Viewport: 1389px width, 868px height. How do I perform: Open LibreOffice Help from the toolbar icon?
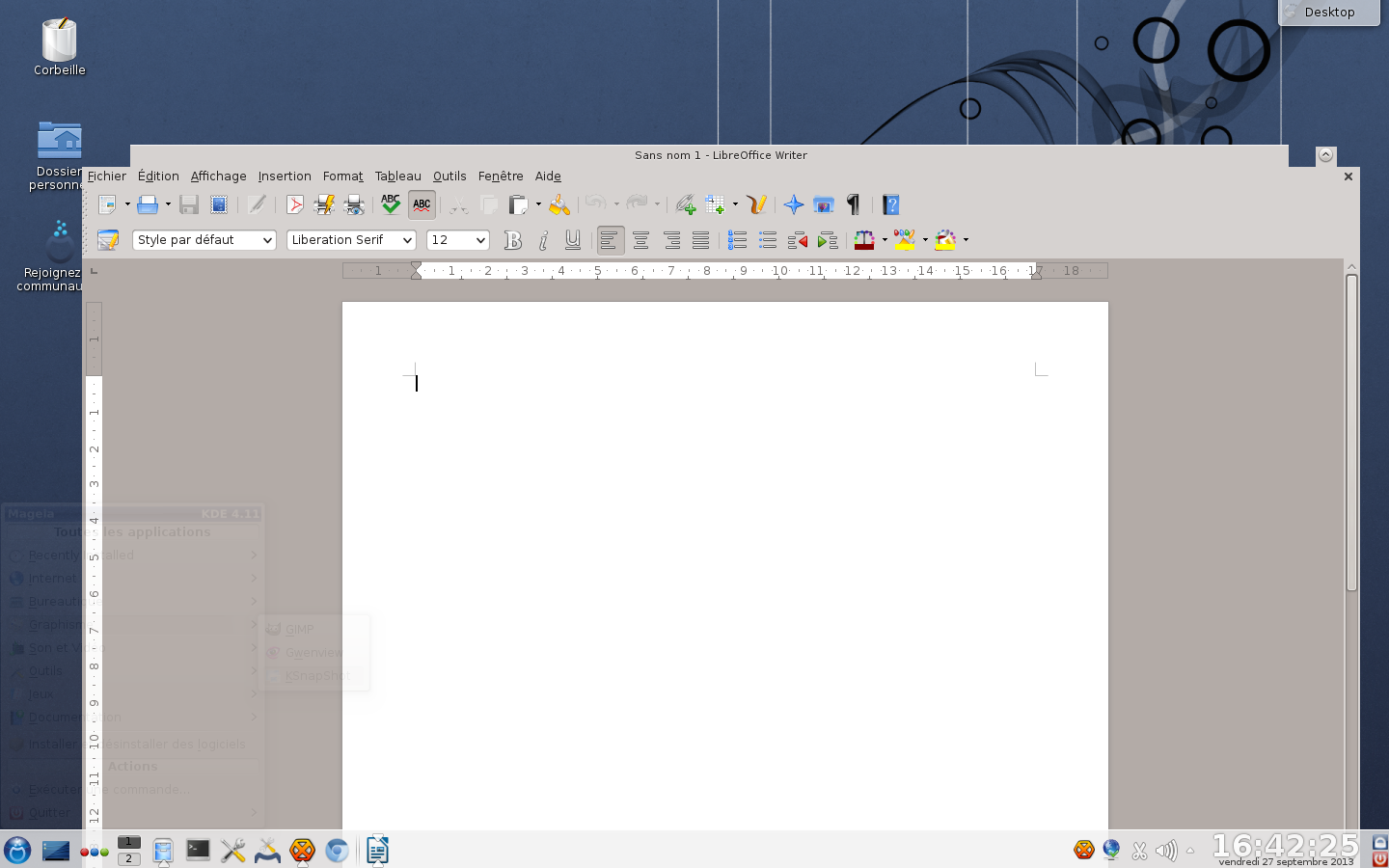point(891,204)
